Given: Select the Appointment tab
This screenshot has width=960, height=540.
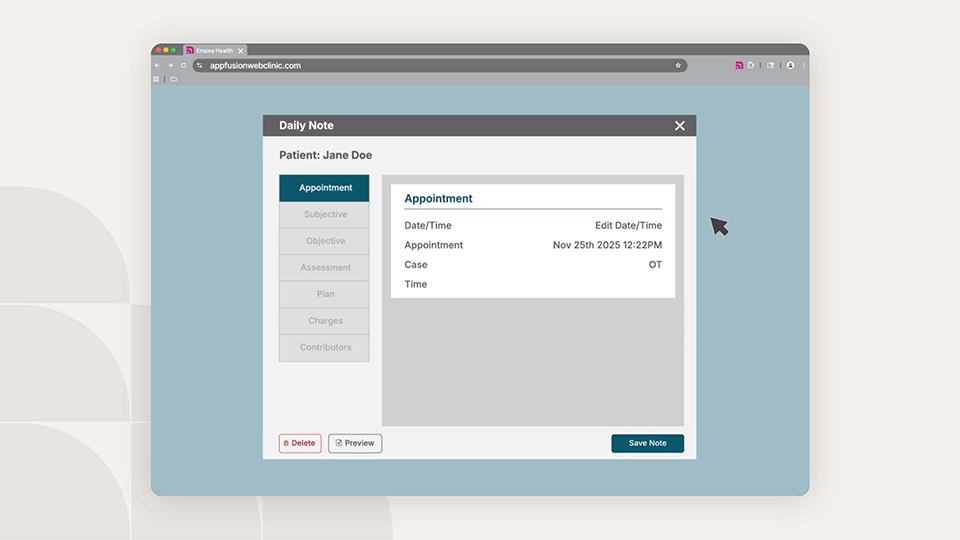Looking at the screenshot, I should [324, 188].
